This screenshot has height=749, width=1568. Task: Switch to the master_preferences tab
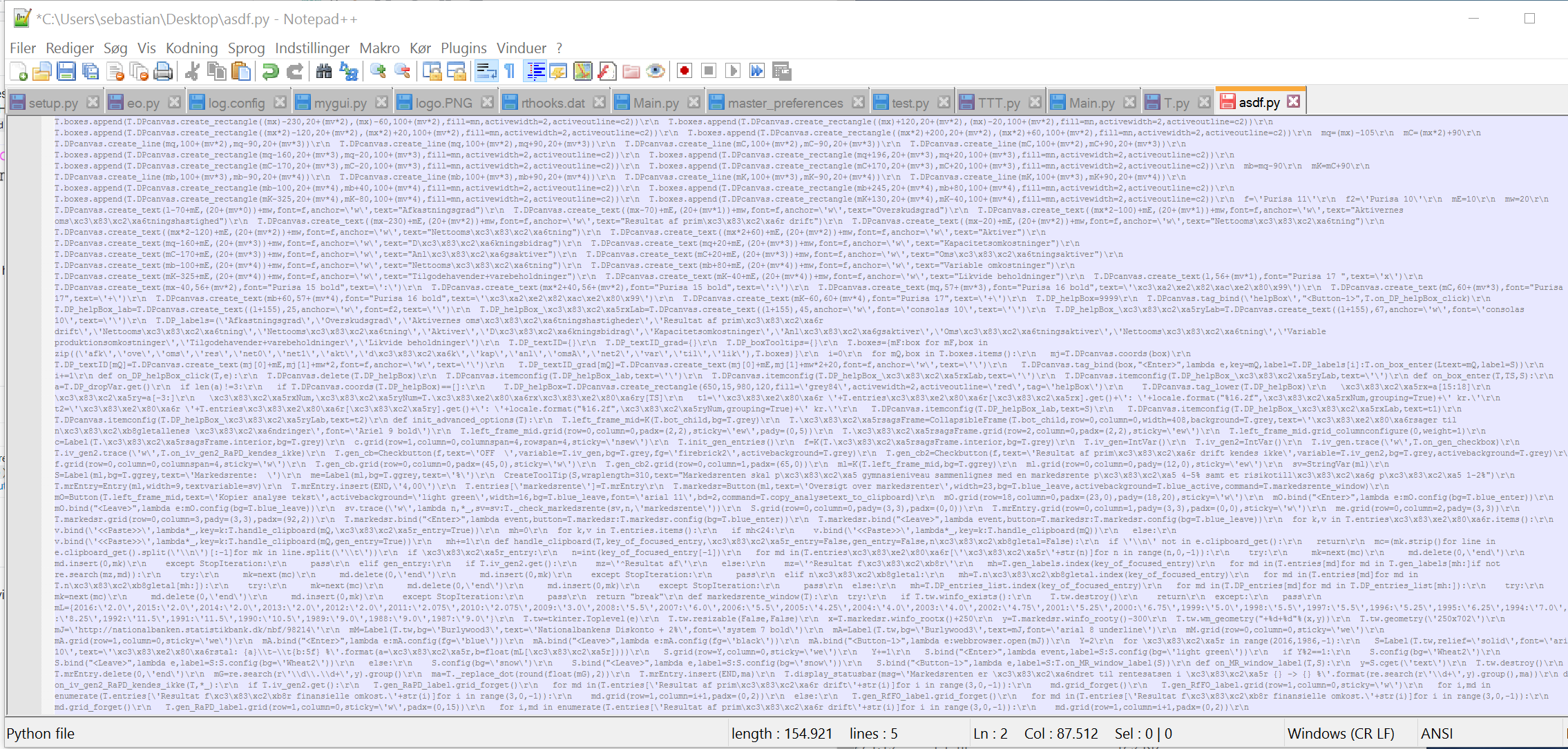(x=785, y=103)
